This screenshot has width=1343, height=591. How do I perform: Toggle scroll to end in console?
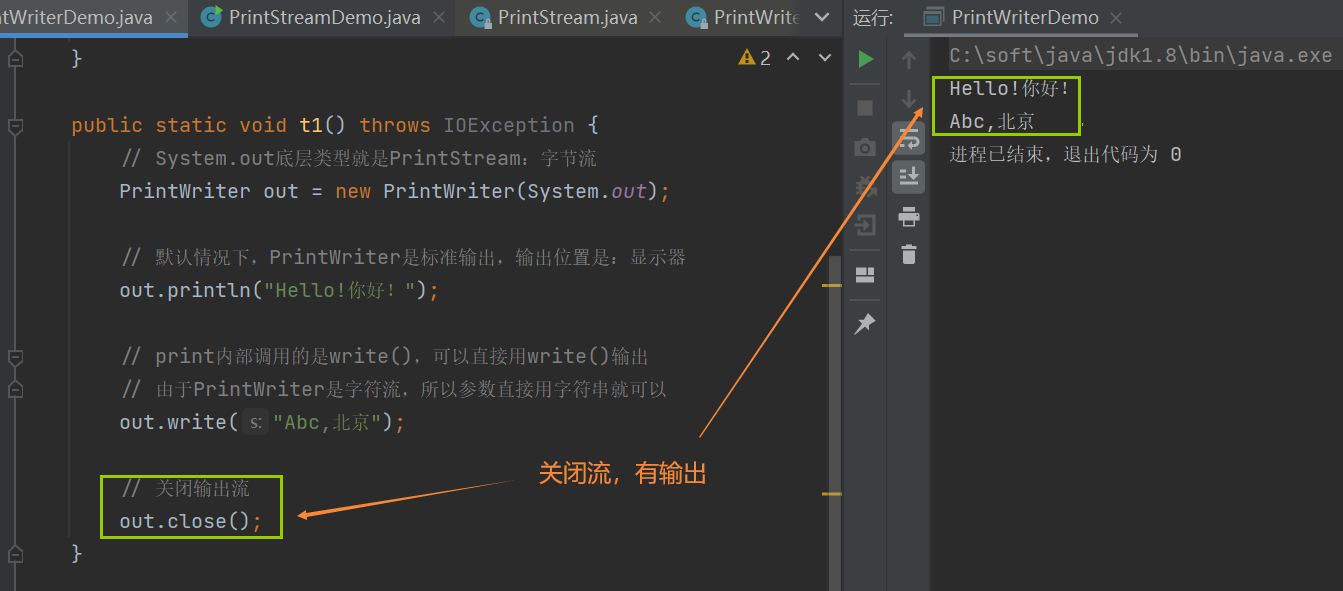click(x=909, y=177)
